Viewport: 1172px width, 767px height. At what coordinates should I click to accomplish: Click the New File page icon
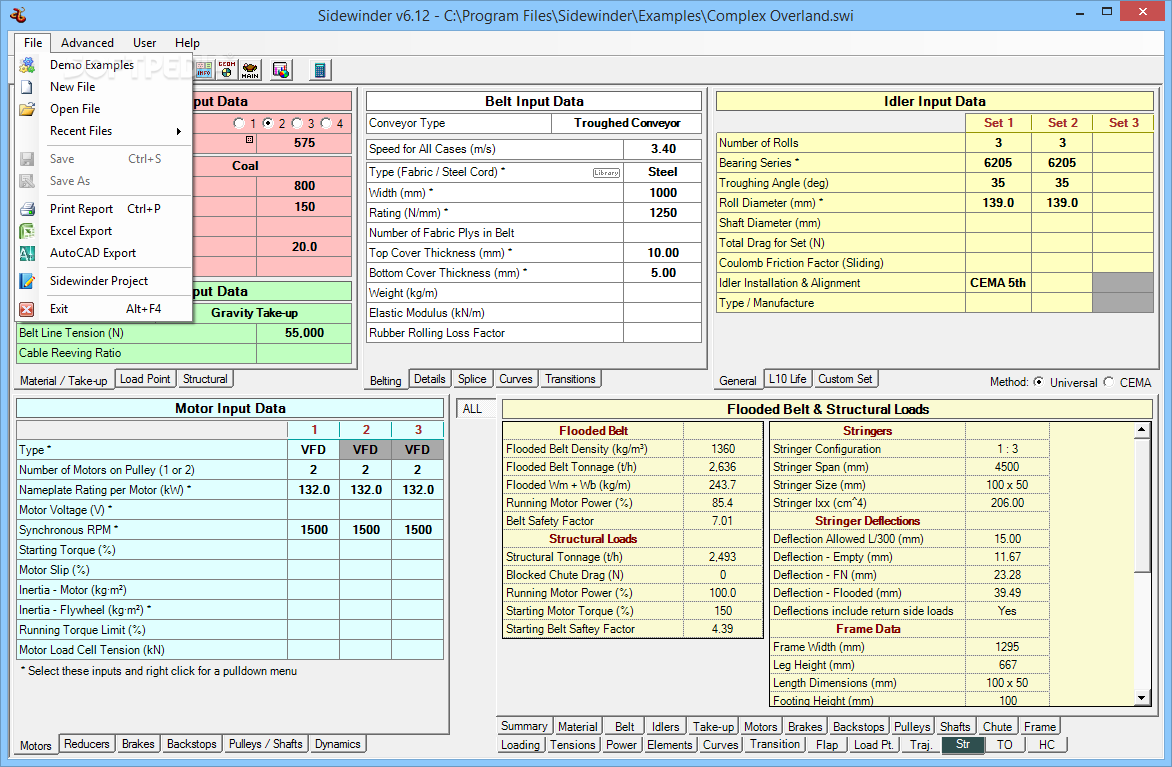click(x=27, y=87)
